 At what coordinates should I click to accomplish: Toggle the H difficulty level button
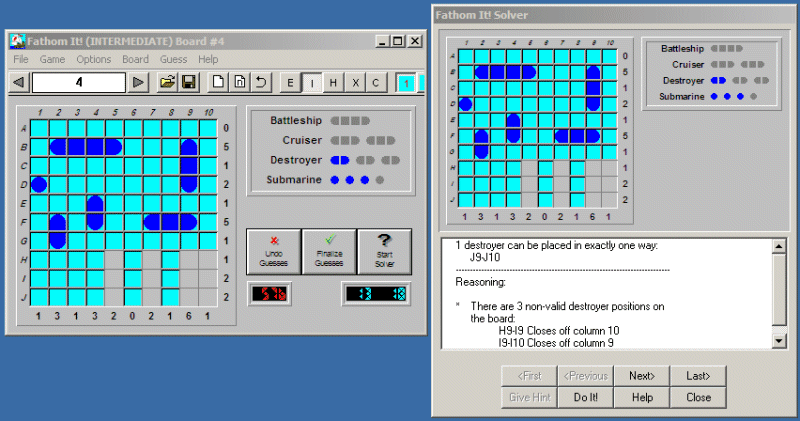333,82
